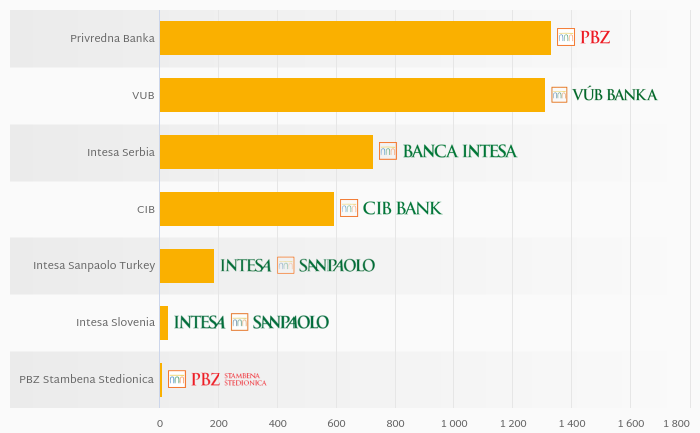Click the Privredna Banka axis label

coord(112,38)
